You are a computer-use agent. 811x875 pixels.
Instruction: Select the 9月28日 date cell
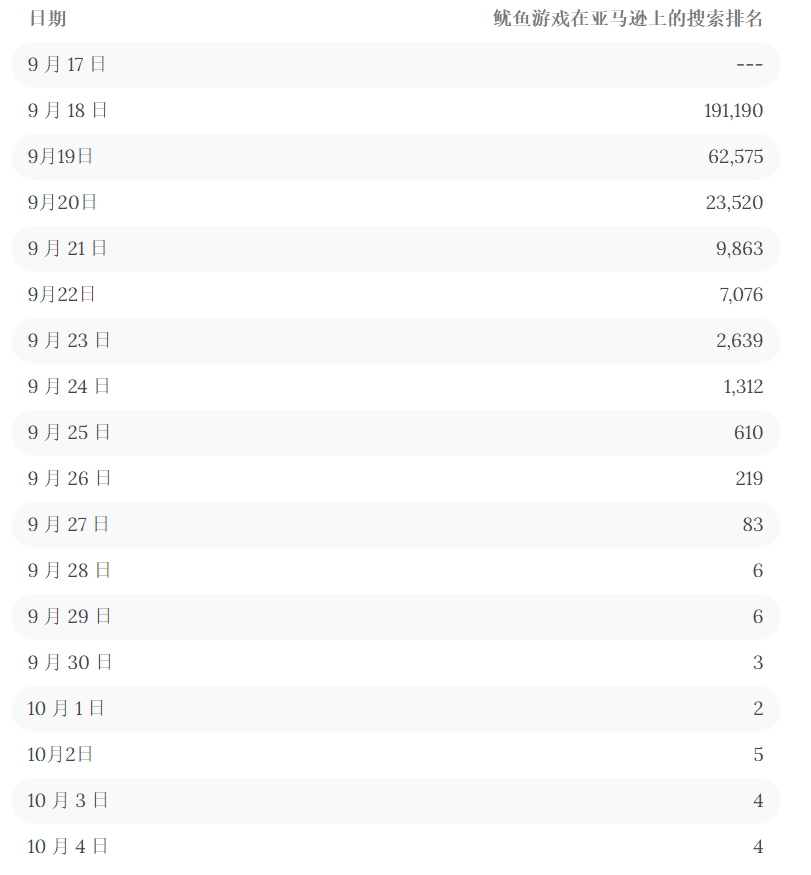(x=69, y=571)
